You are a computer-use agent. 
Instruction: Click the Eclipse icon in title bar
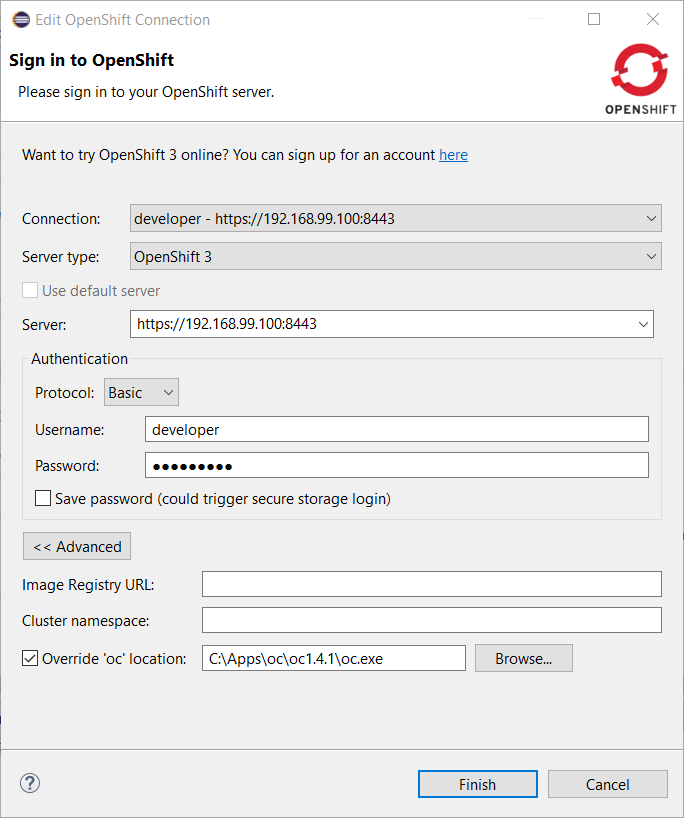(20, 19)
